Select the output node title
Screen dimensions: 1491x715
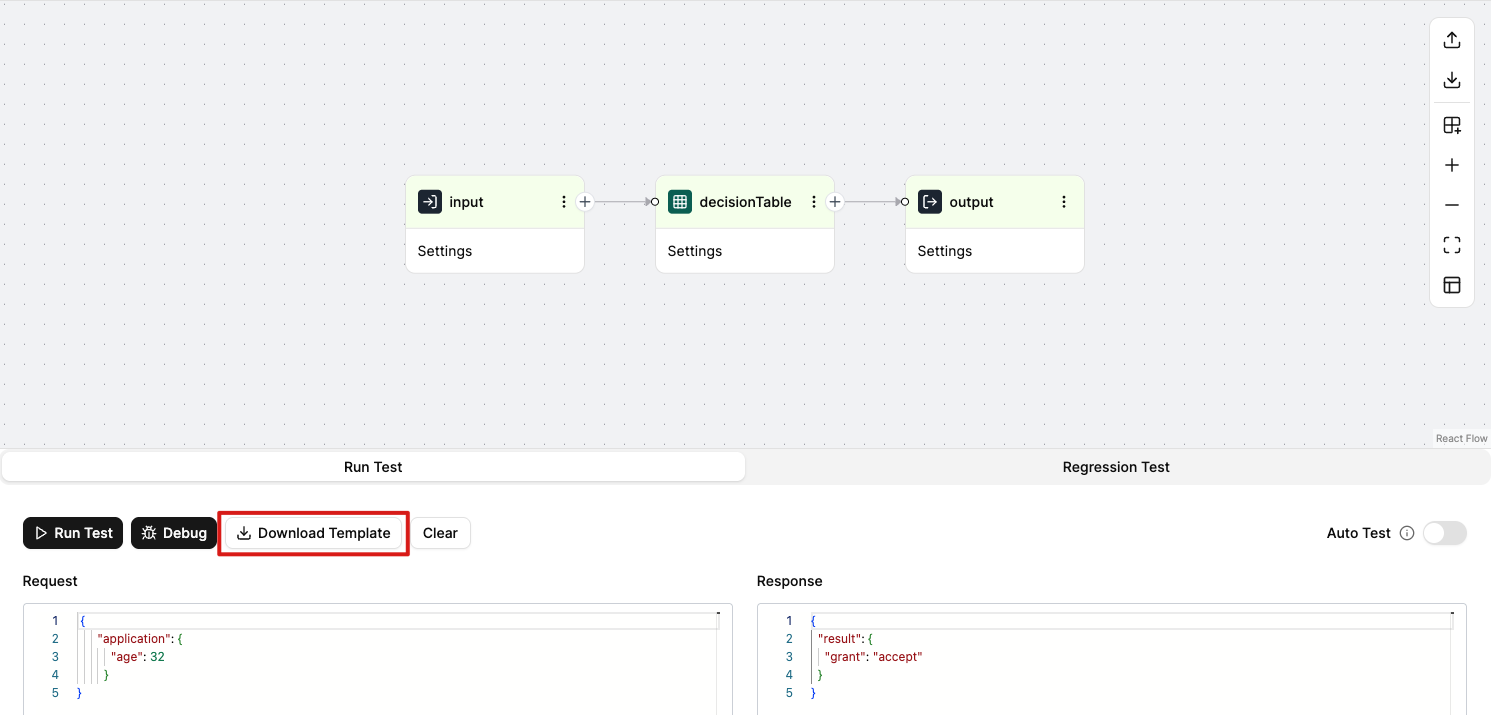pyautogui.click(x=971, y=202)
